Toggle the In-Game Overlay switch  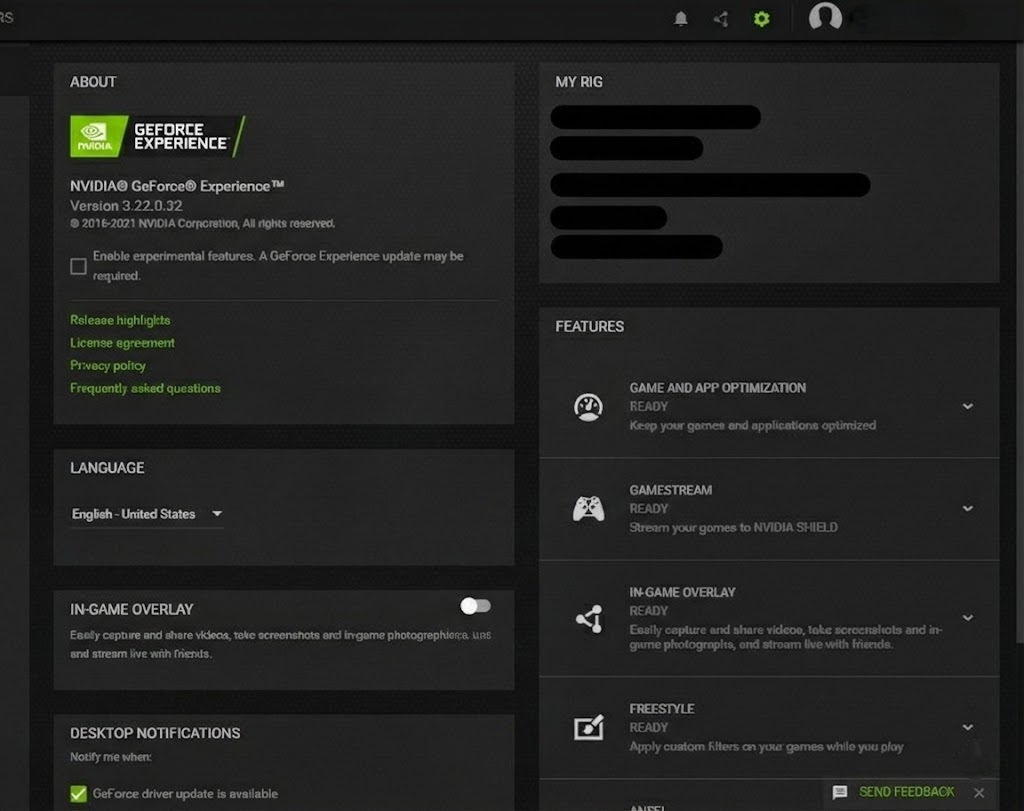[475, 606]
